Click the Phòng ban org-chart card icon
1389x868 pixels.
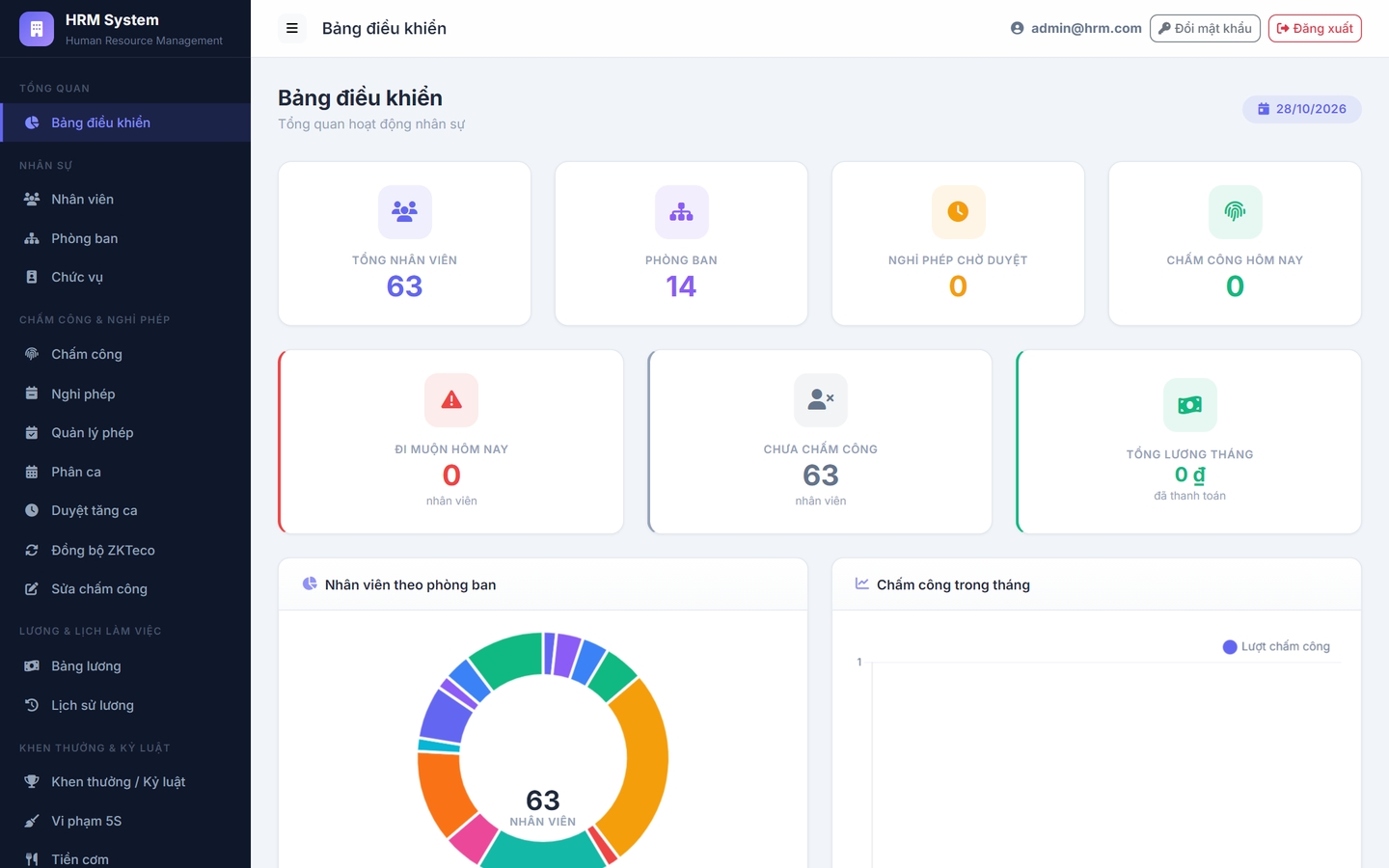tap(682, 211)
